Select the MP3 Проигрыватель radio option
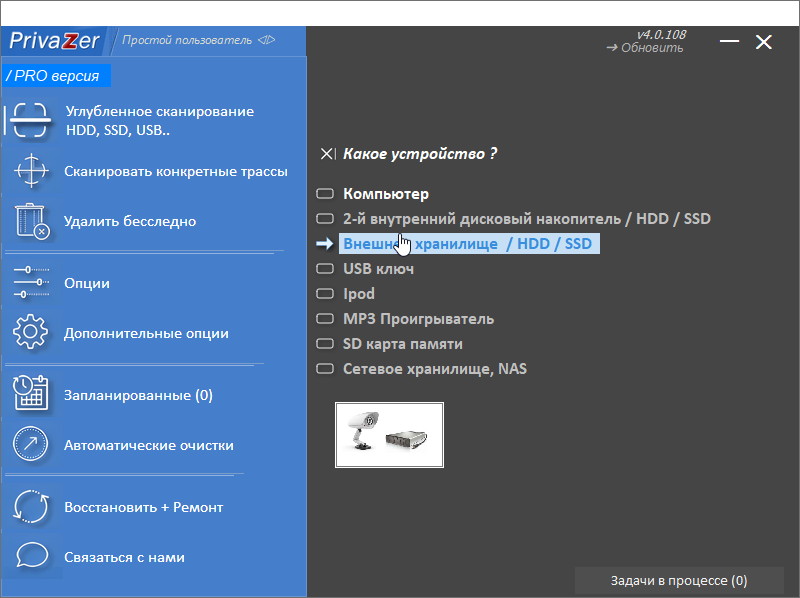The height and width of the screenshot is (598, 800). [325, 319]
